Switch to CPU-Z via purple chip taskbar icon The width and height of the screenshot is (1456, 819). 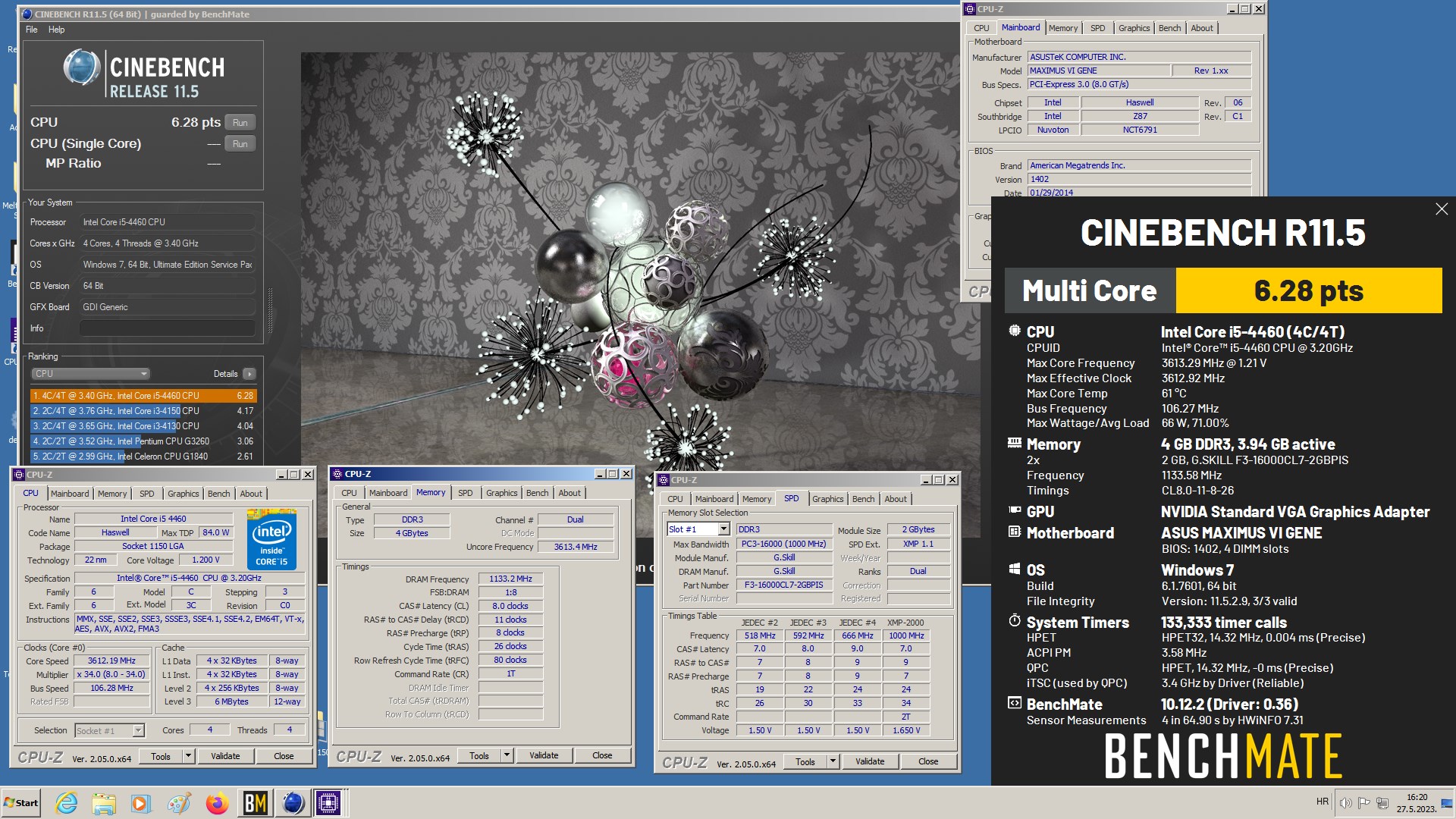(329, 803)
